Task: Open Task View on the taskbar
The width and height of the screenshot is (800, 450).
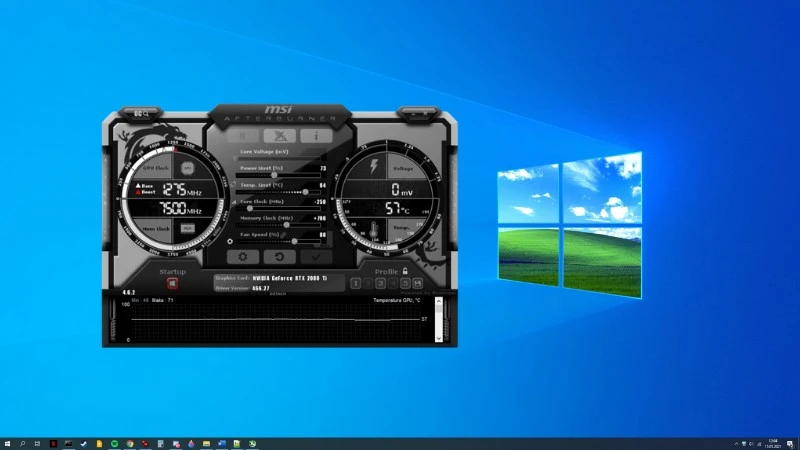Action: coord(37,444)
